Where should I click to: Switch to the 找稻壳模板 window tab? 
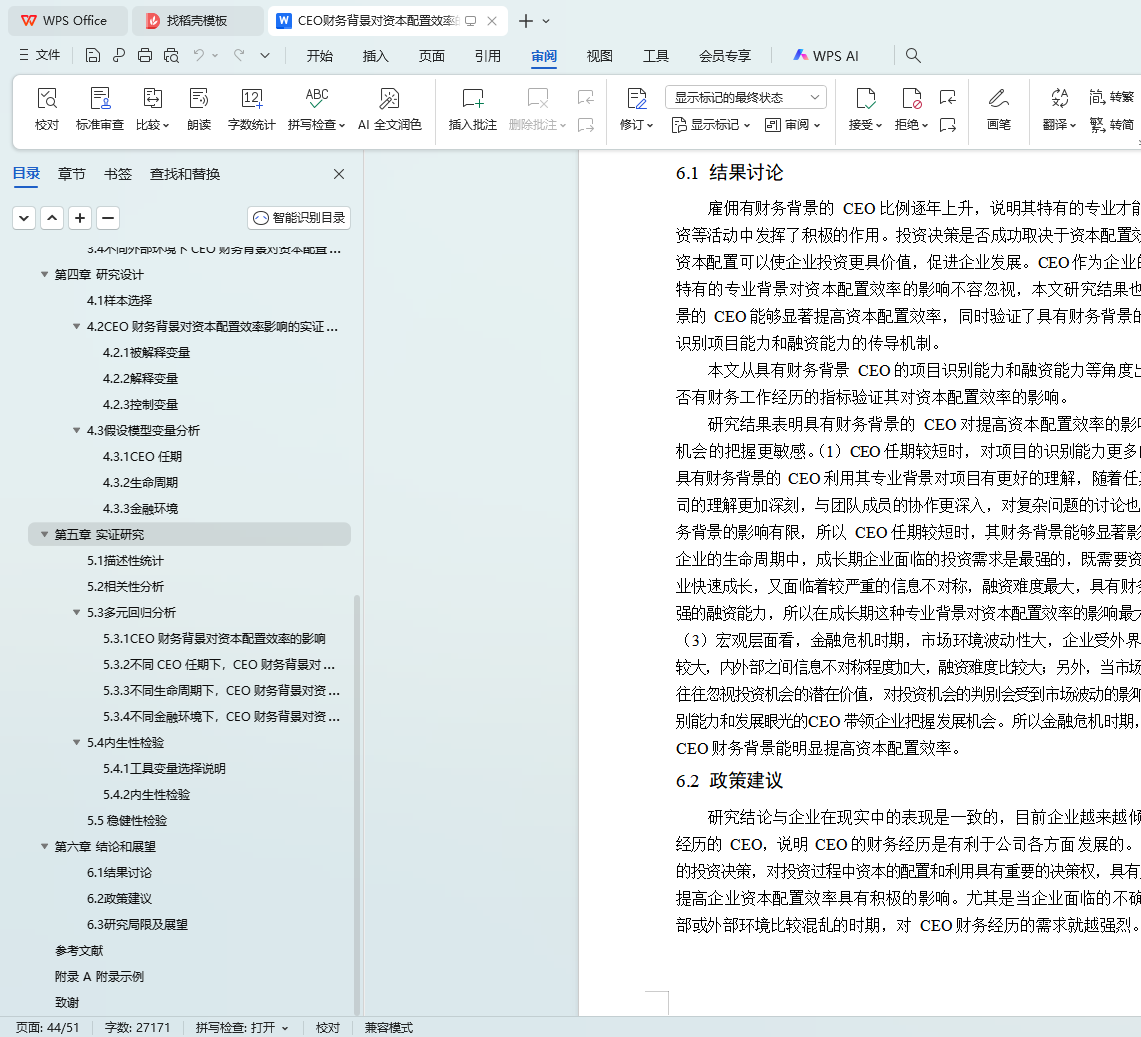click(197, 21)
